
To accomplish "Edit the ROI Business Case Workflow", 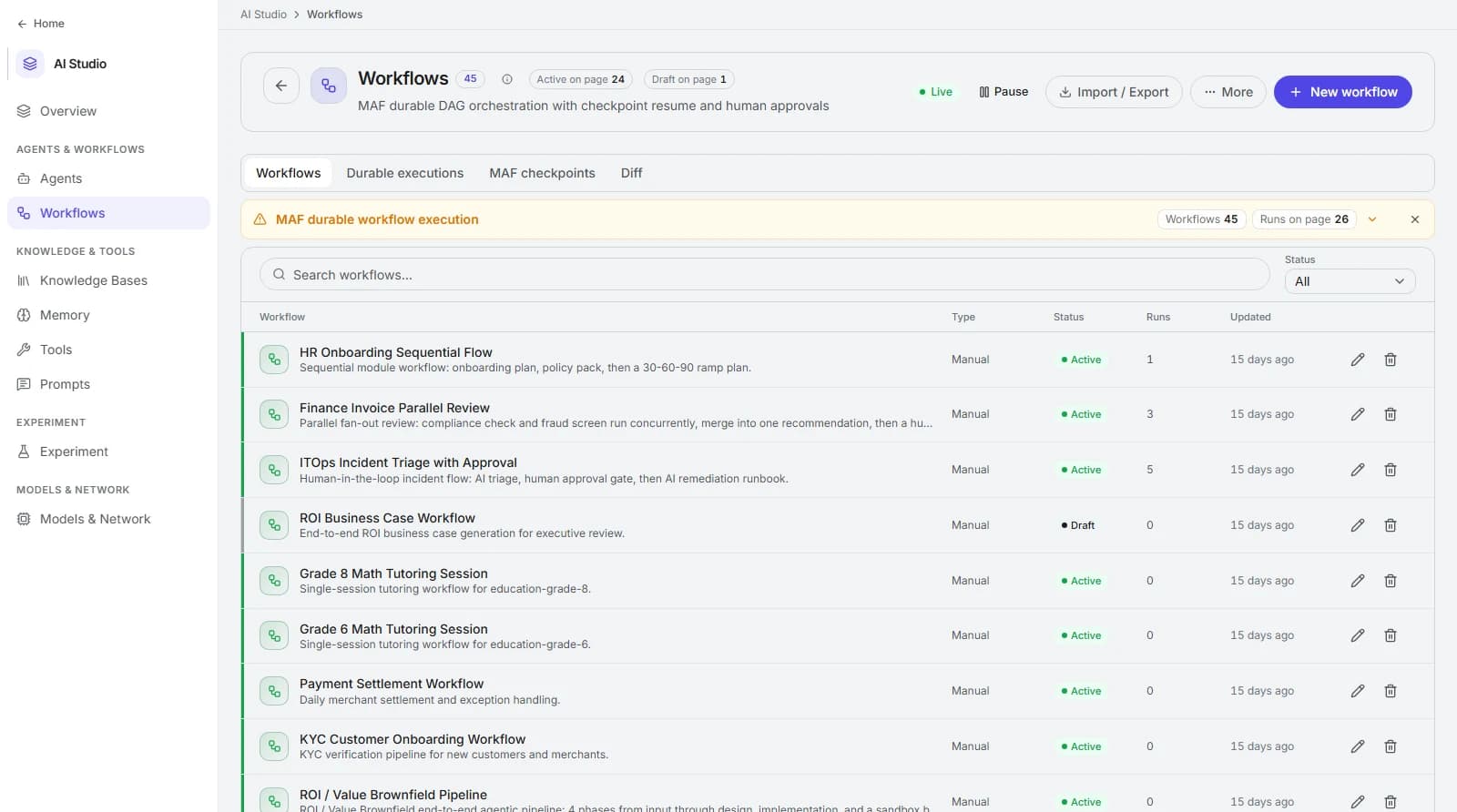I will [1357, 525].
